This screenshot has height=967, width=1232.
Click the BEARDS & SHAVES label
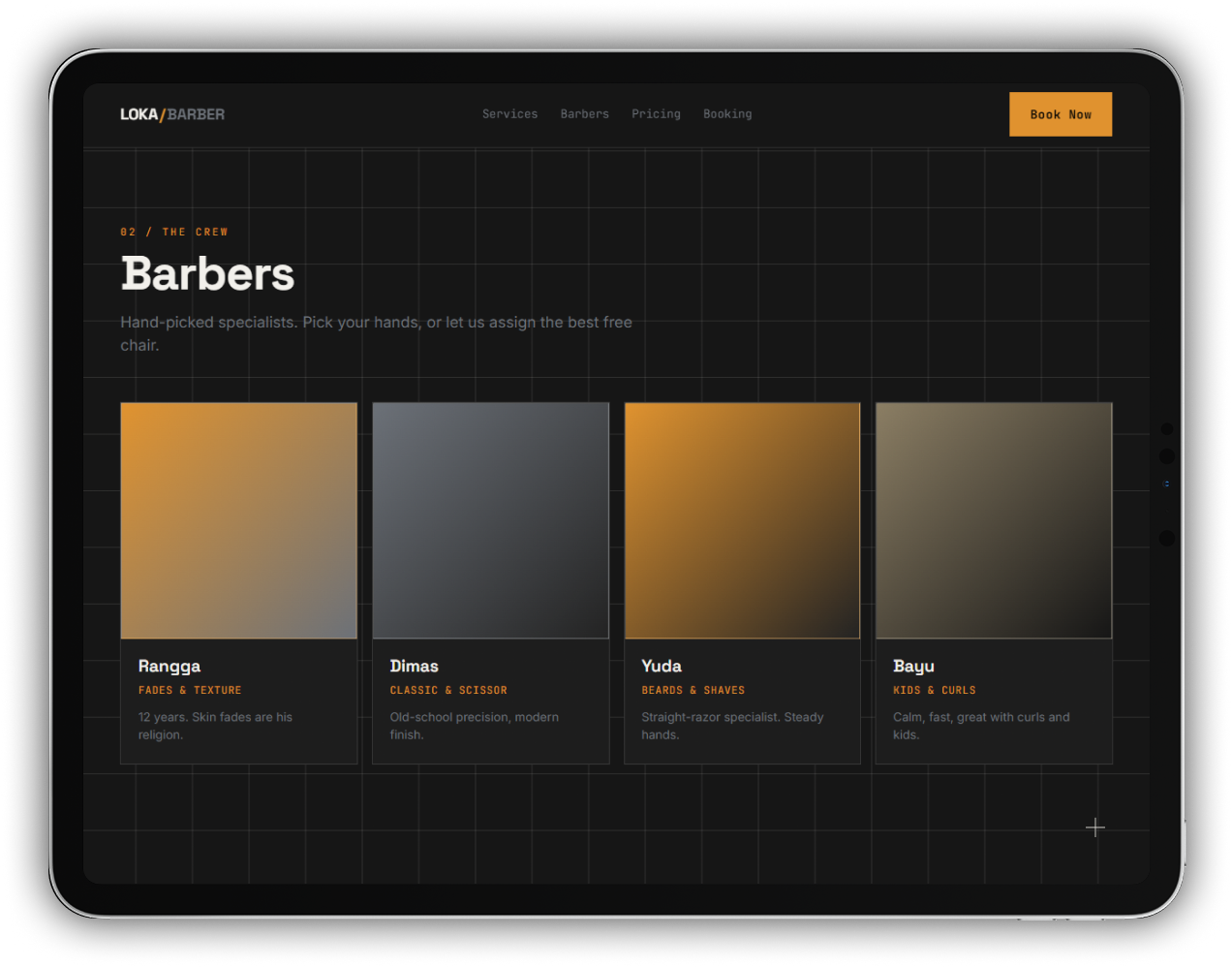(693, 690)
